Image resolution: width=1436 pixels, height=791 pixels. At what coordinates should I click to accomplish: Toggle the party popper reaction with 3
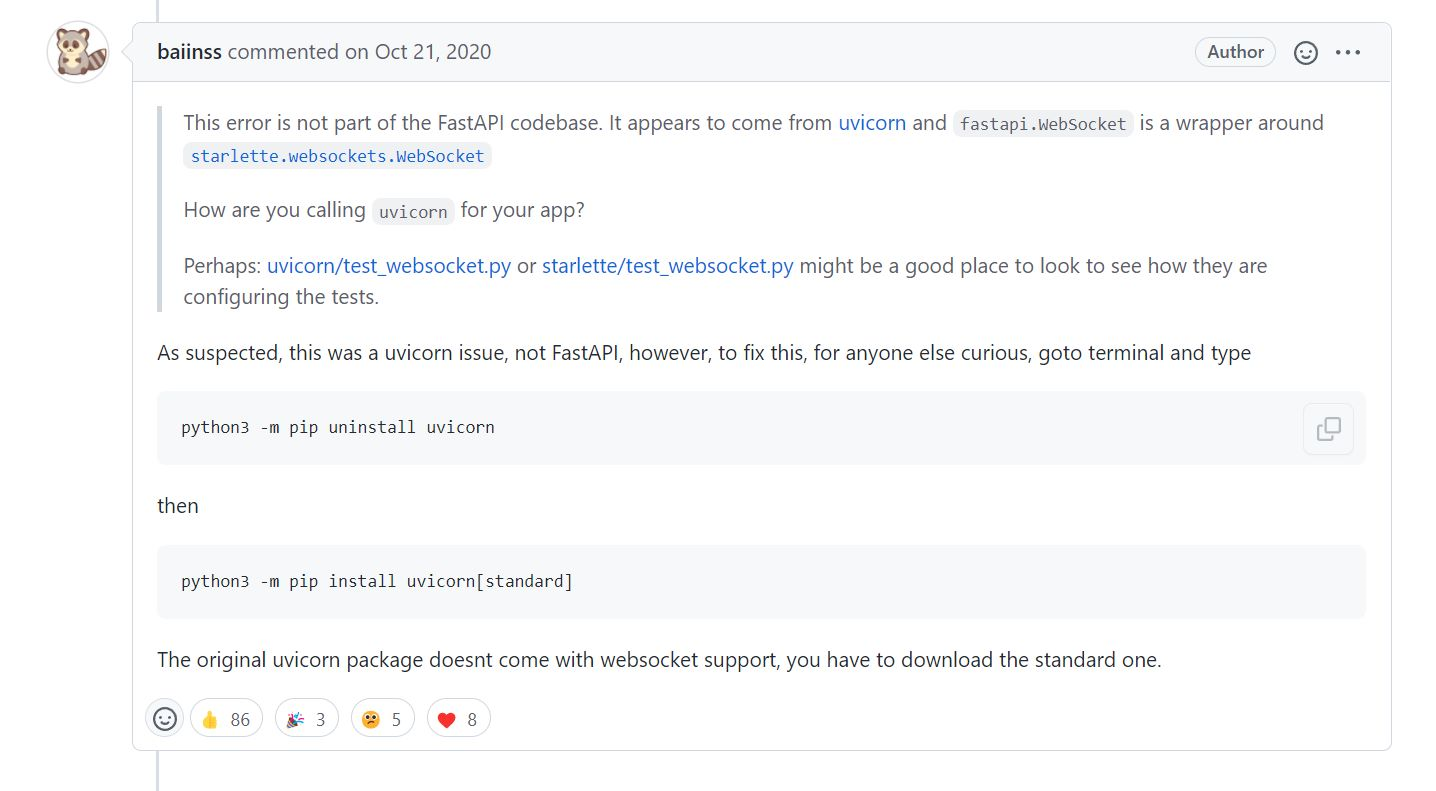(307, 719)
